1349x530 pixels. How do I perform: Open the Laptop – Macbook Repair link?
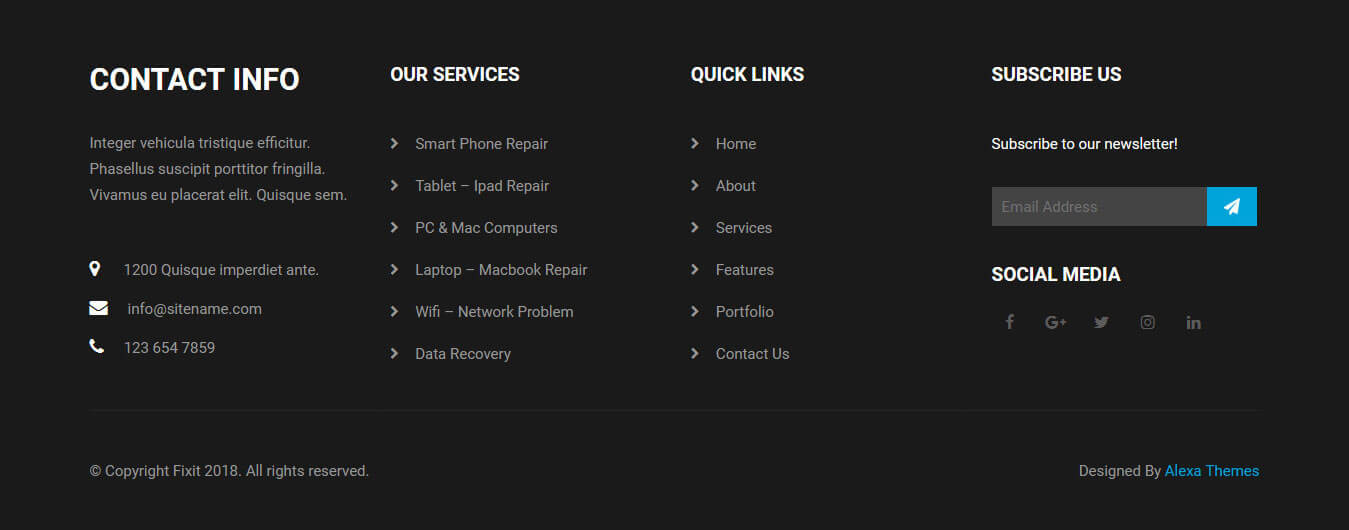[x=501, y=270]
